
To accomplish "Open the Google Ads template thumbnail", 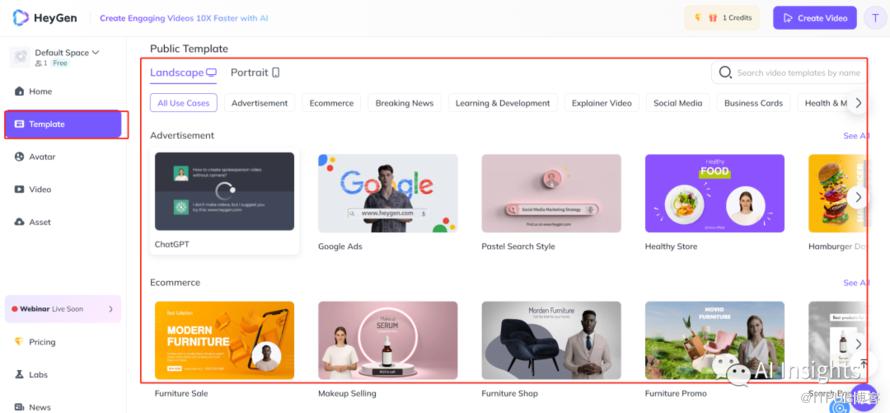I will tap(388, 193).
